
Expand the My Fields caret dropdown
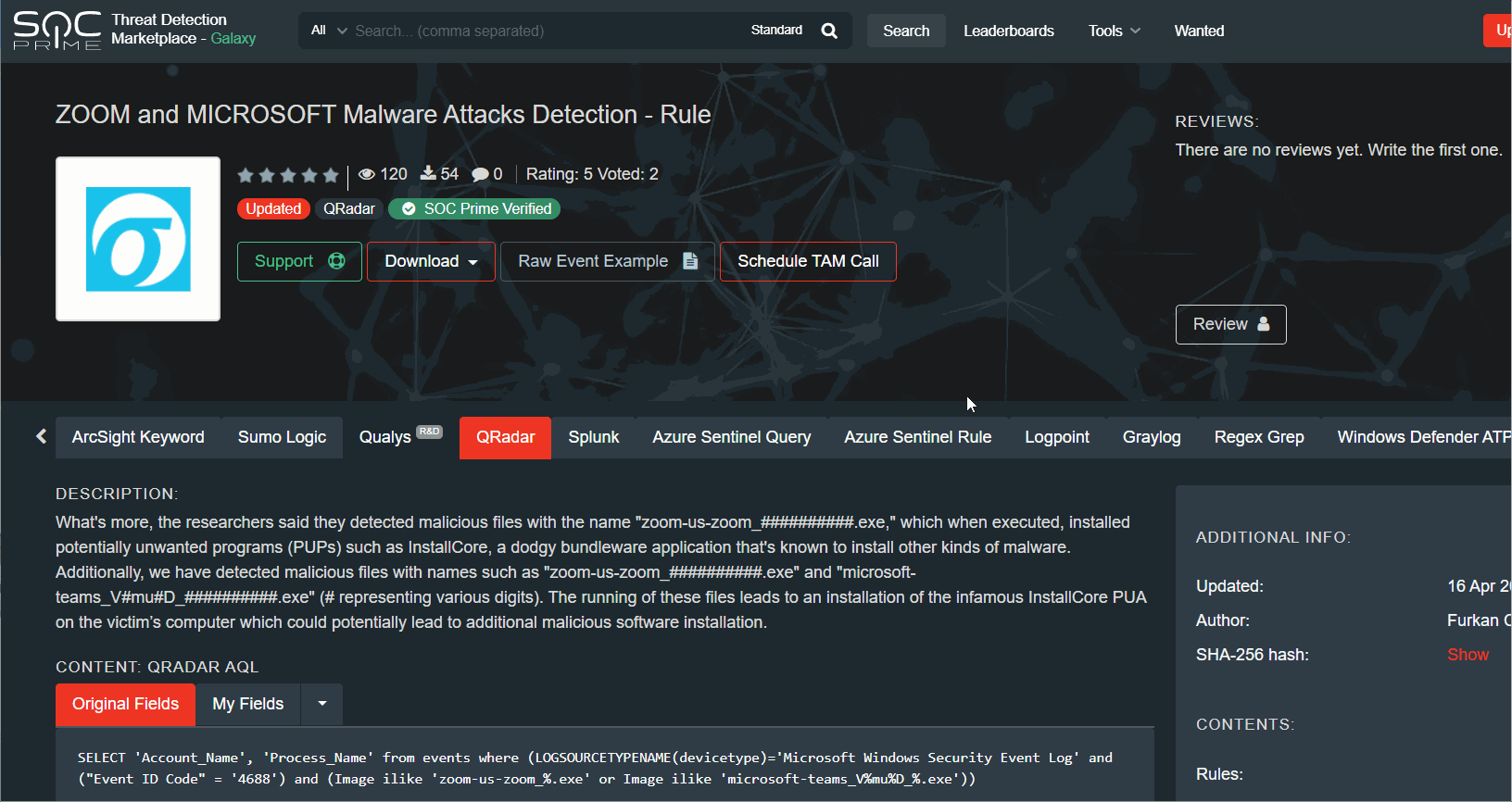tap(322, 704)
